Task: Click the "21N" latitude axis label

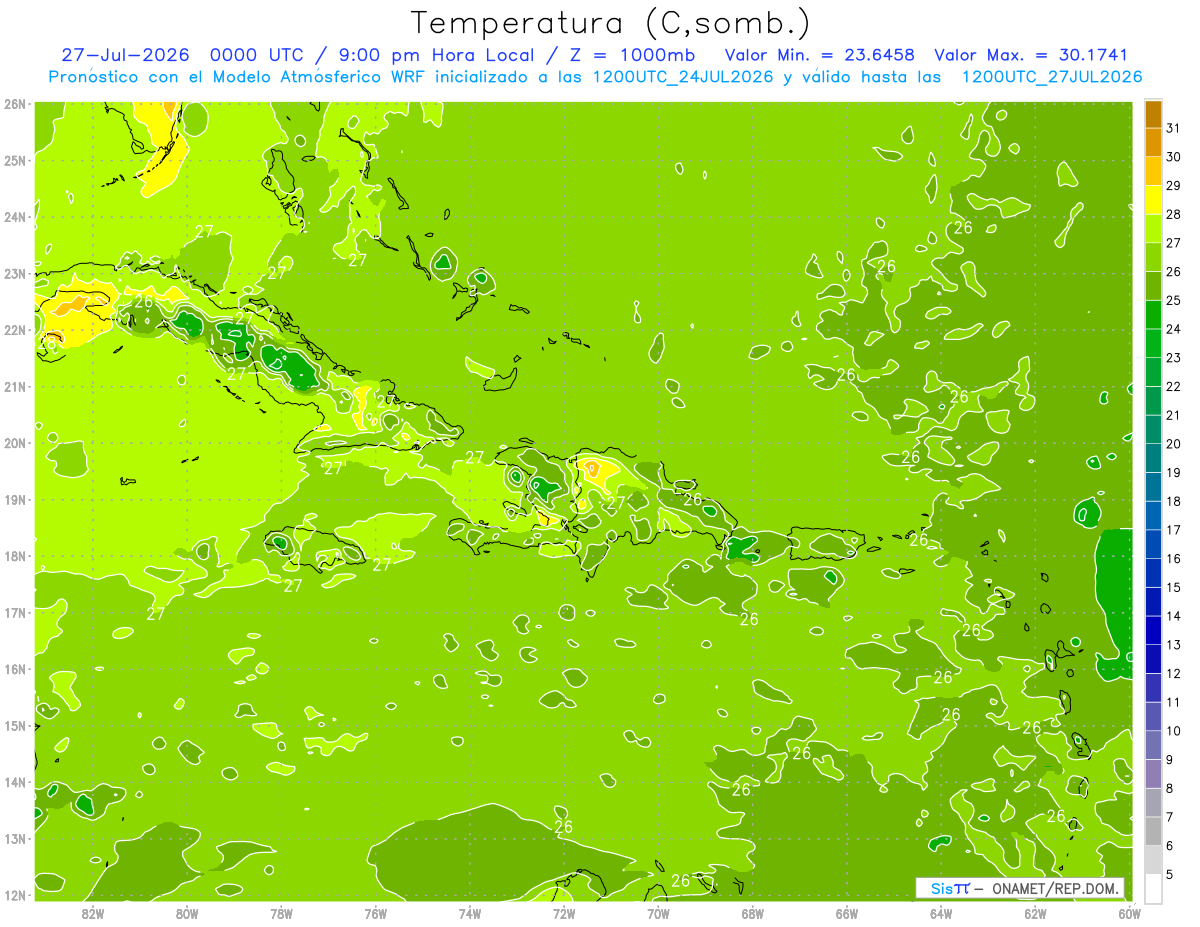Action: coord(15,386)
